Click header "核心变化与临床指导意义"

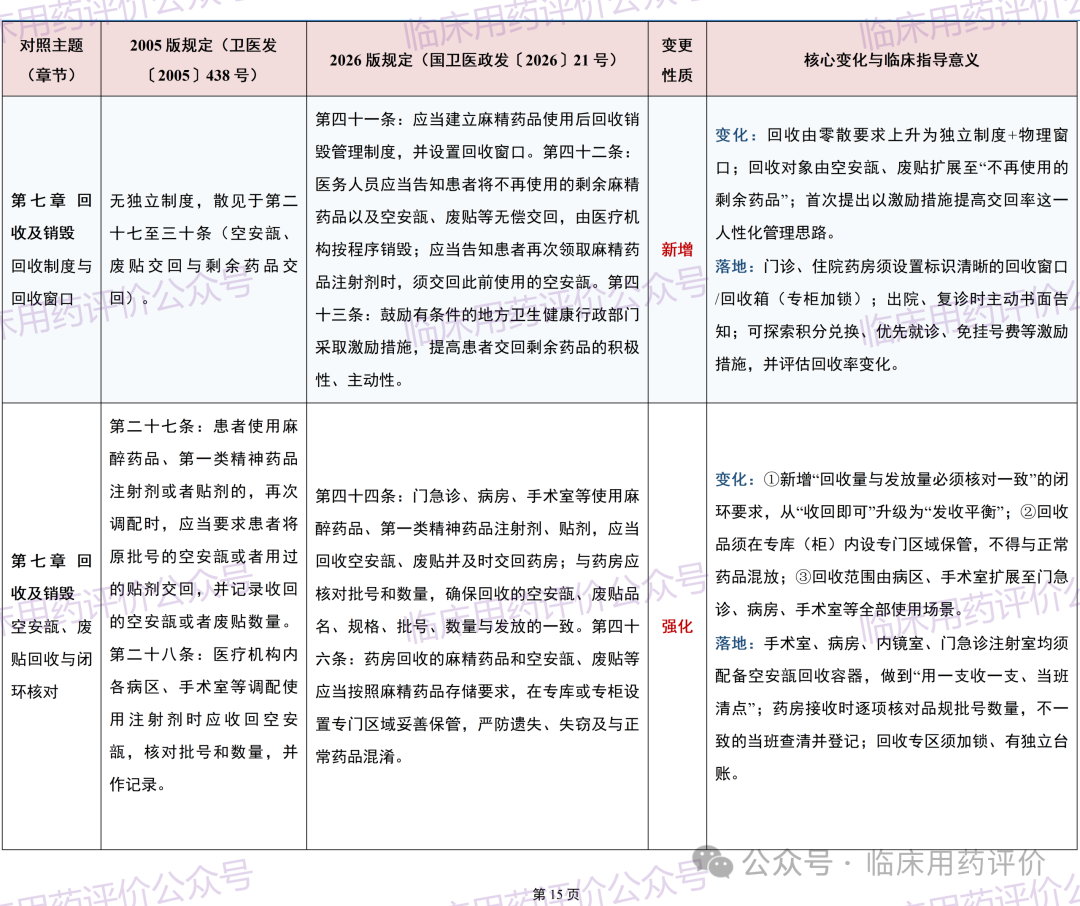(891, 59)
